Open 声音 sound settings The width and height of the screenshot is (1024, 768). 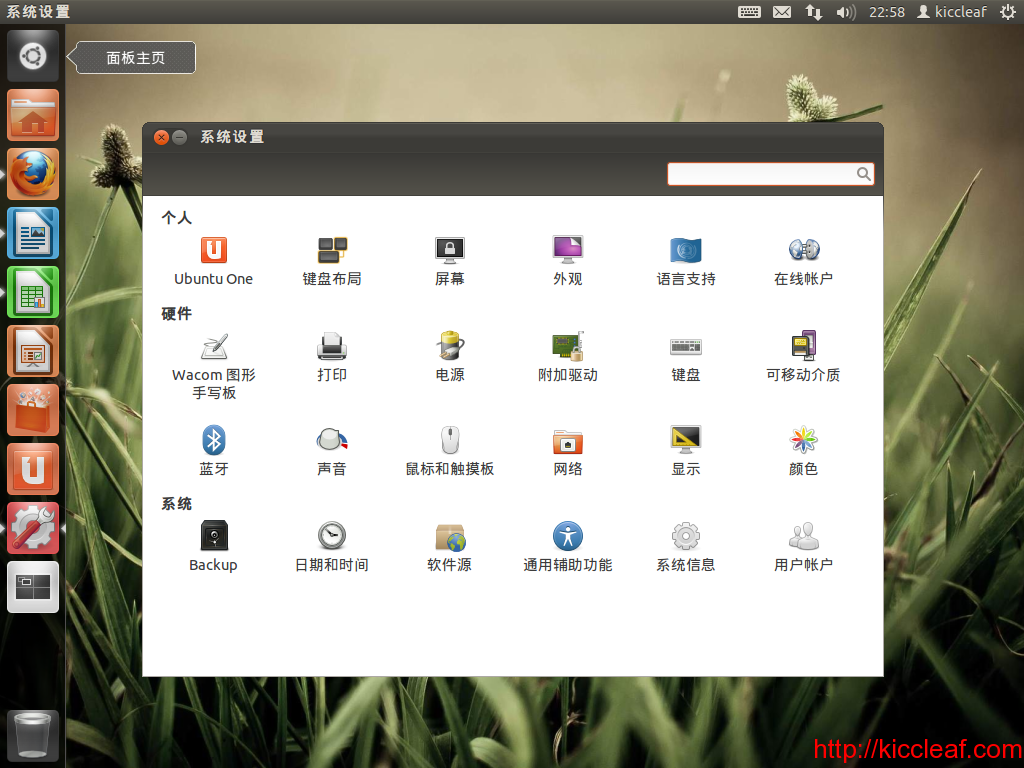click(332, 451)
